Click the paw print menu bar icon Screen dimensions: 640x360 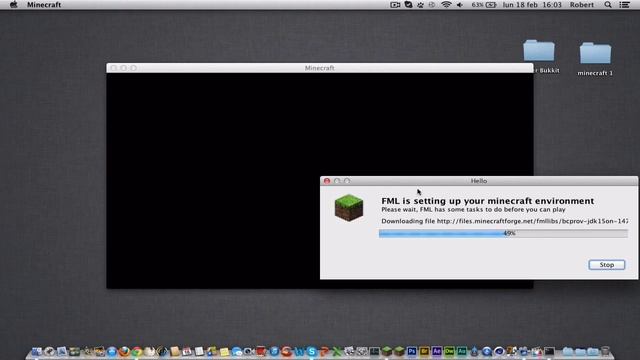tap(420, 5)
